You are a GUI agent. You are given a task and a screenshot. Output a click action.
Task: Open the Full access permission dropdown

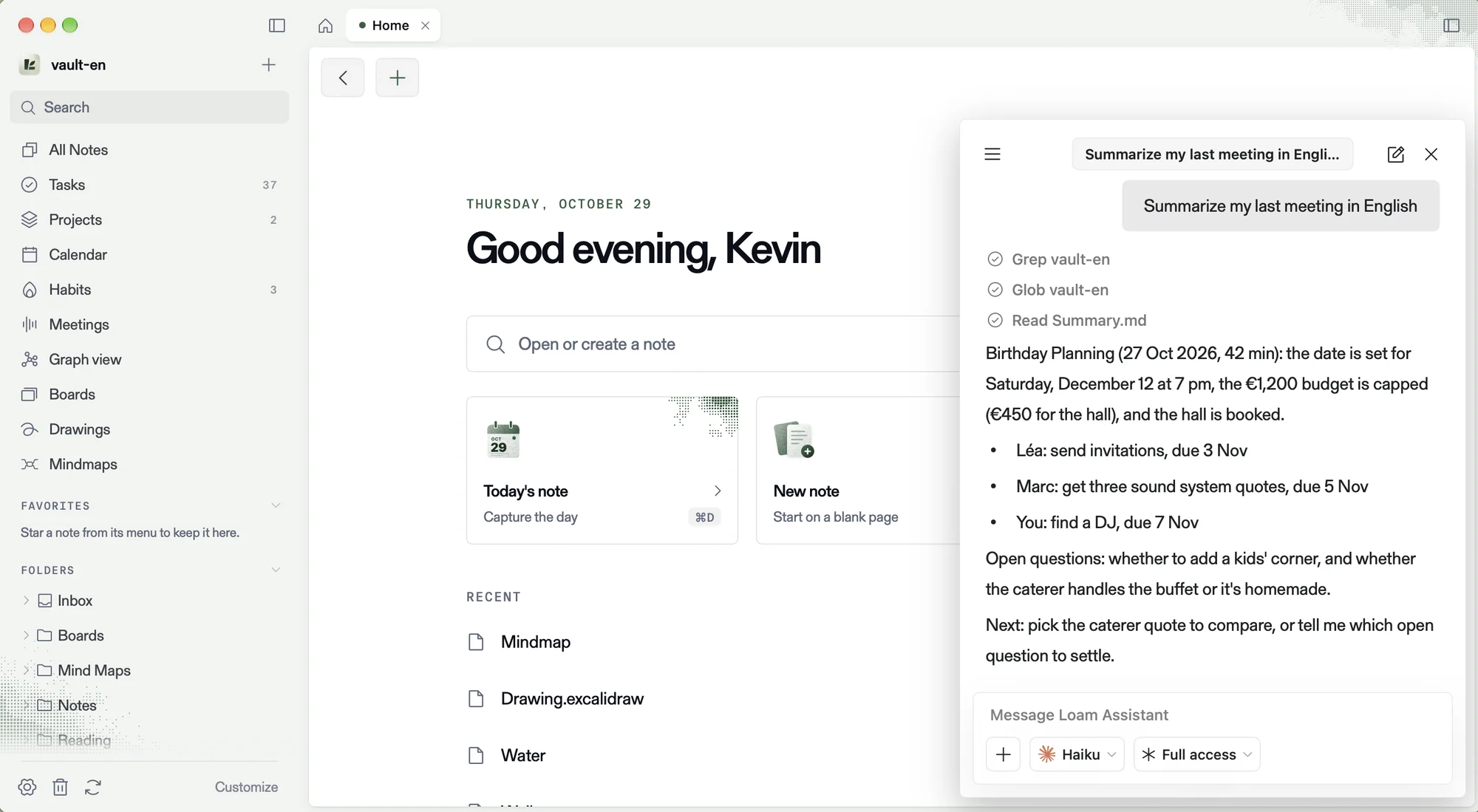(x=1196, y=754)
